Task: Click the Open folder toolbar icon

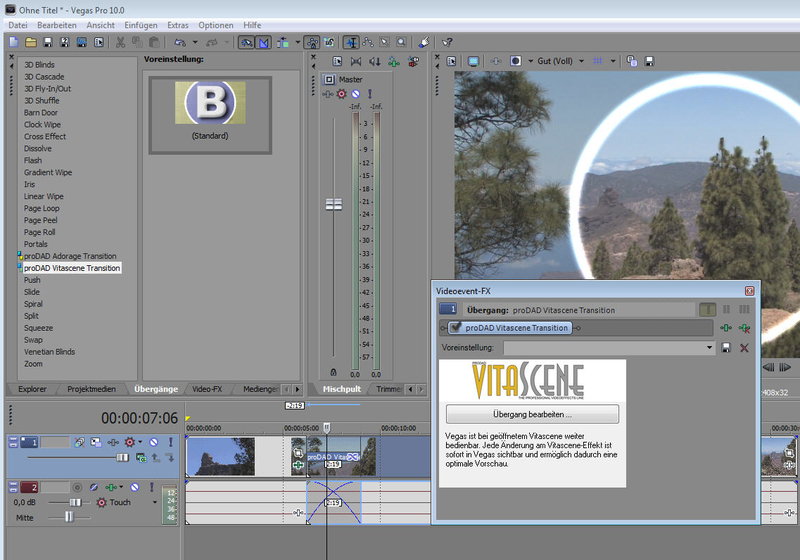Action: pos(31,42)
